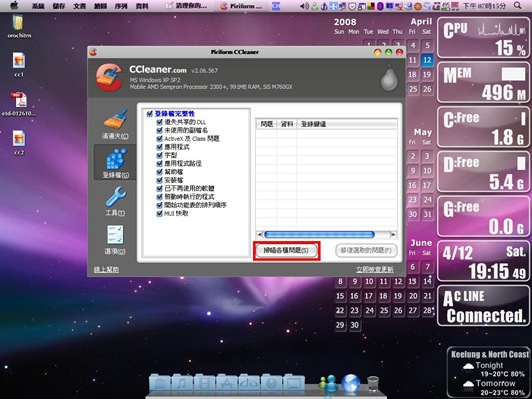Open the 序列 menu in the menu bar

[x=121, y=6]
